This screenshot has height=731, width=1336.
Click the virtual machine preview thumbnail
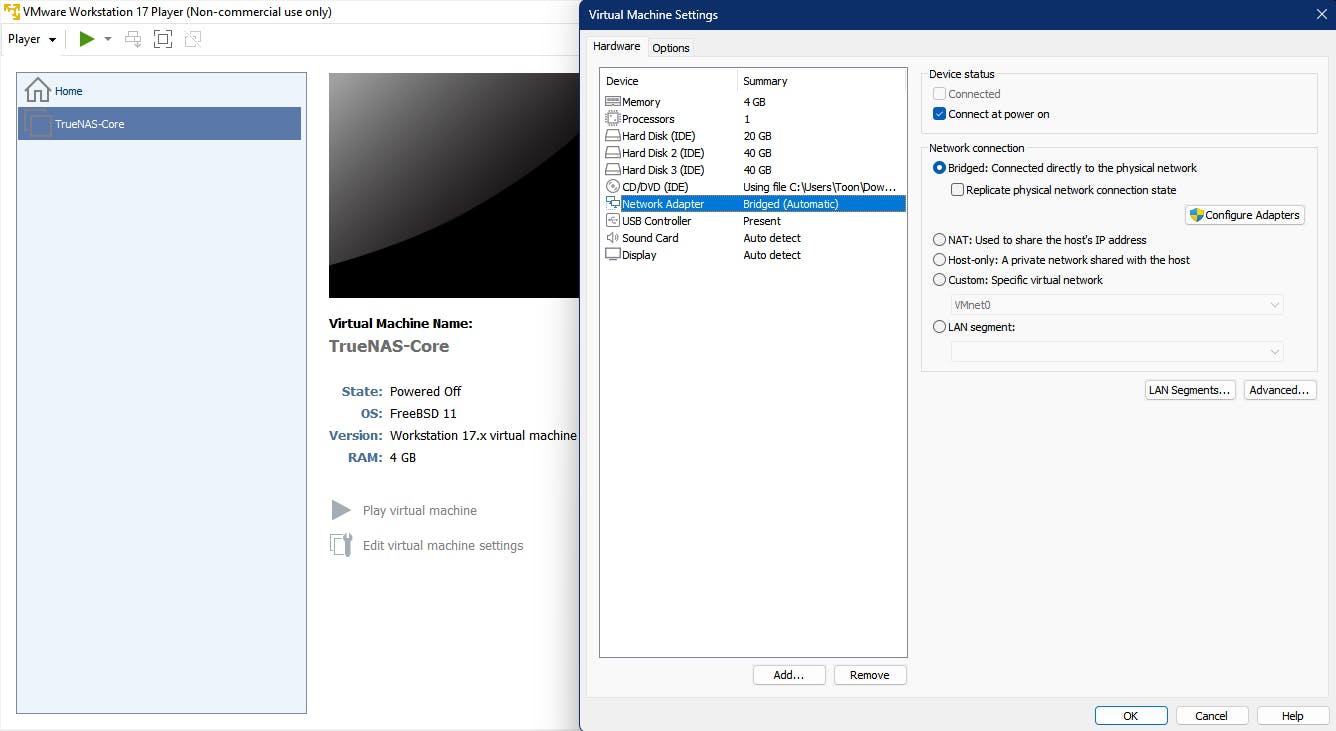[454, 185]
